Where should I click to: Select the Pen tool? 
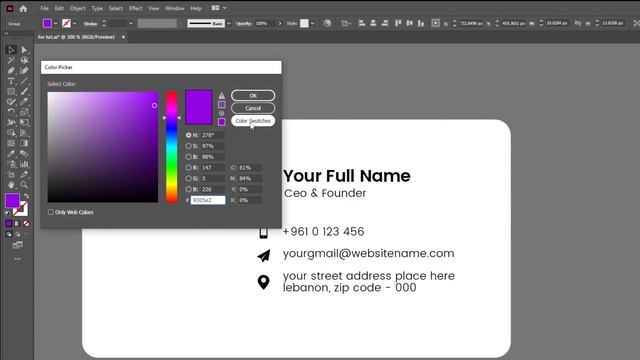[11, 71]
